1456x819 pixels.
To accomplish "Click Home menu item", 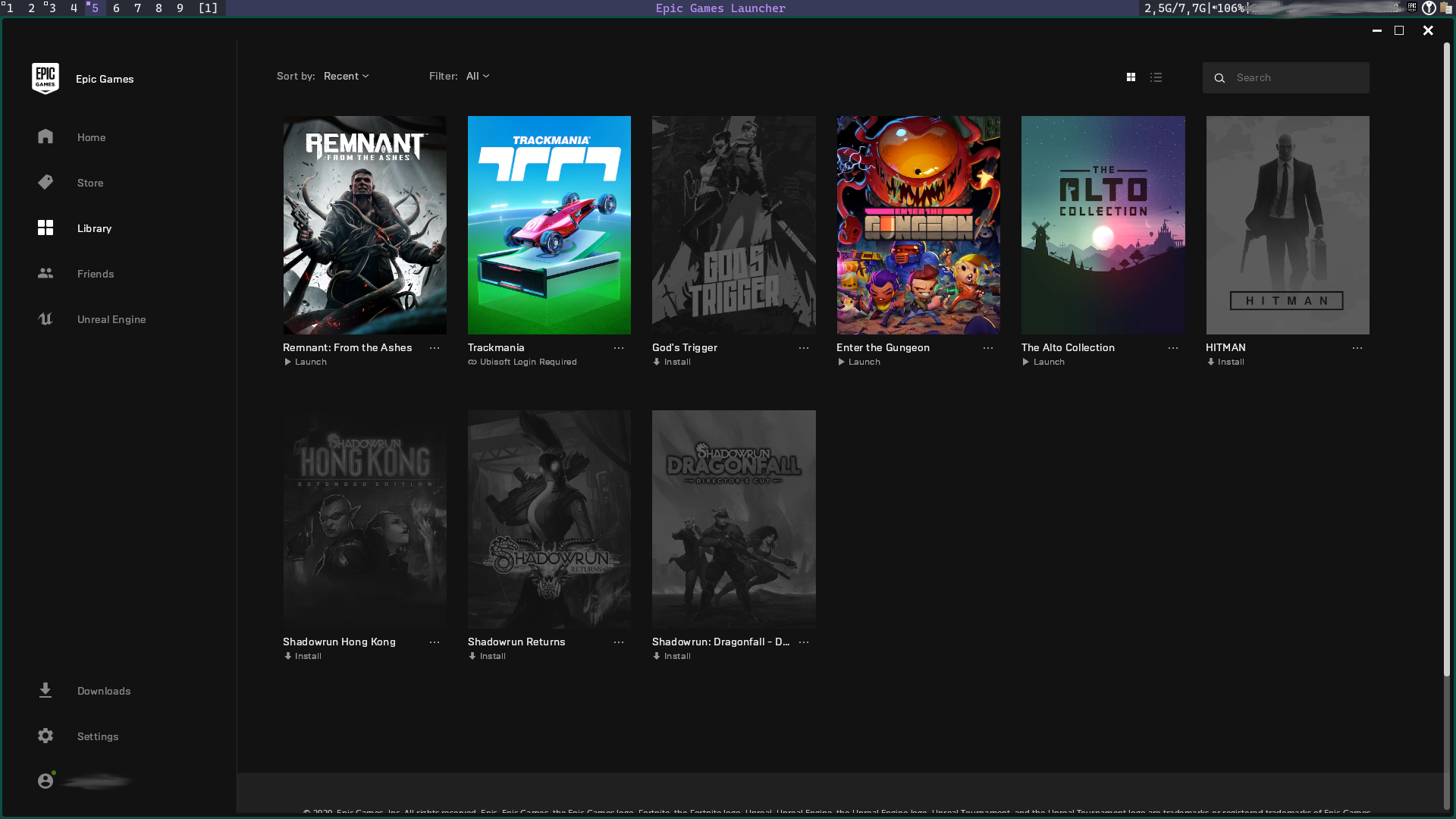I will pos(92,137).
